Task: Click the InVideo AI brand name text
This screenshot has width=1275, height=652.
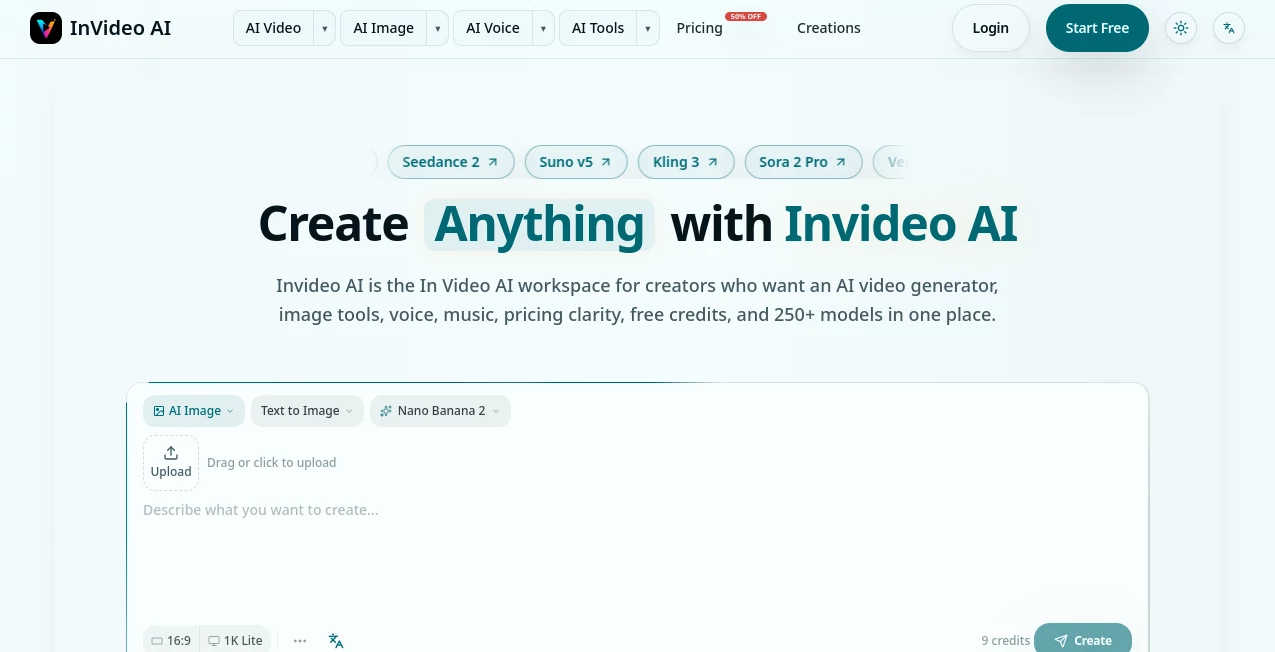Action: [x=120, y=28]
